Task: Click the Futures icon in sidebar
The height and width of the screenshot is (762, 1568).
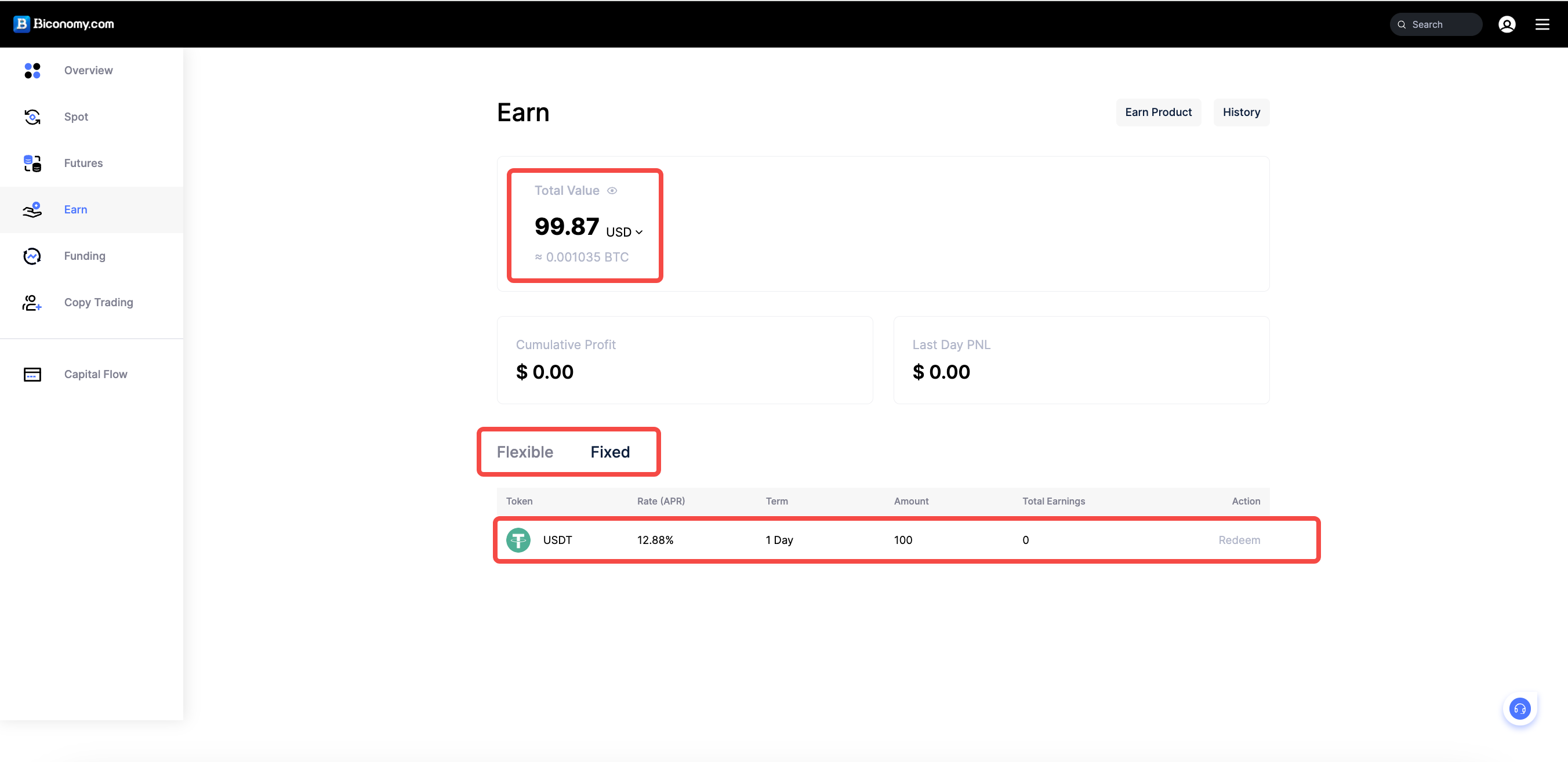Action: click(32, 163)
